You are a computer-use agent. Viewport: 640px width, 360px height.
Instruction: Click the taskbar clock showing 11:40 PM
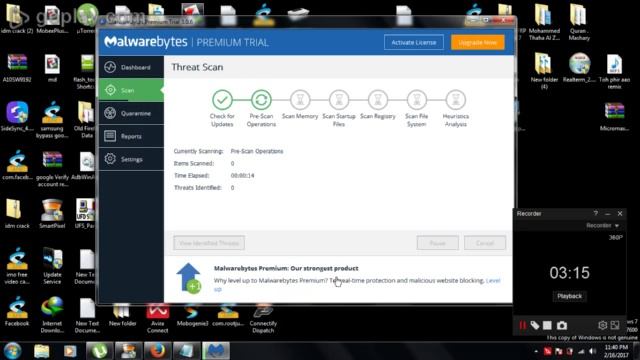point(616,351)
